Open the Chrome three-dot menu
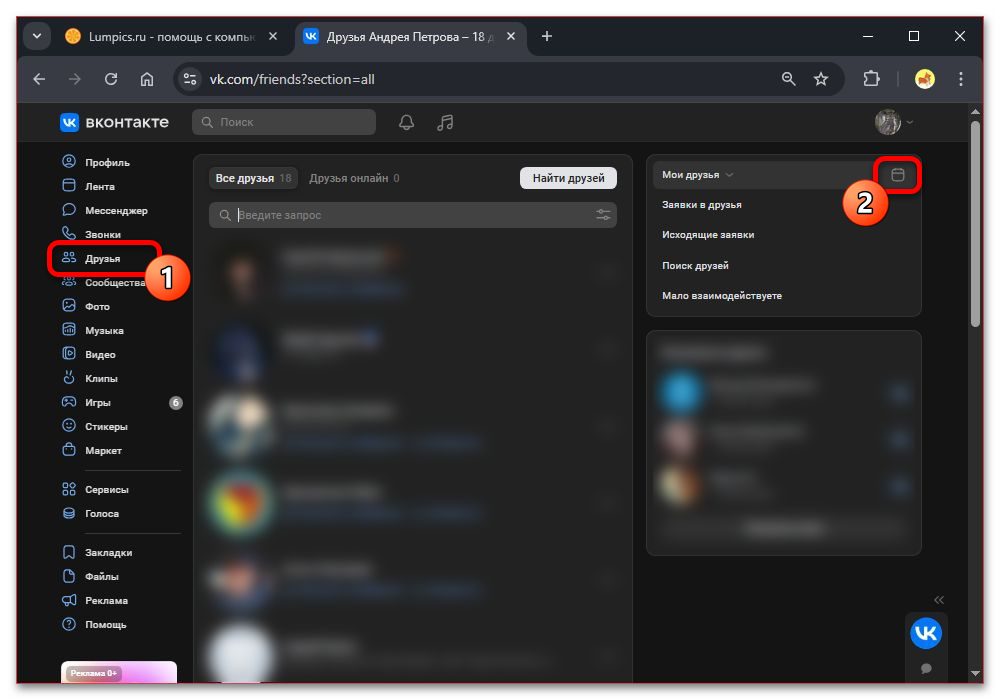This screenshot has width=1000, height=700. pos(960,79)
